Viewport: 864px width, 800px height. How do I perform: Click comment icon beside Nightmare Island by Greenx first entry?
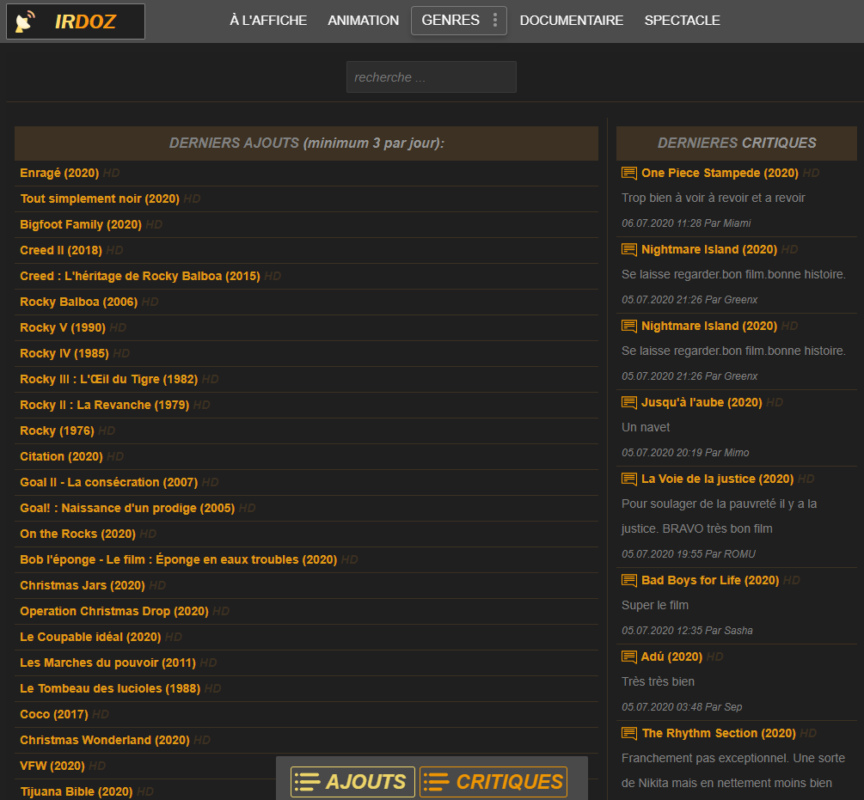629,250
